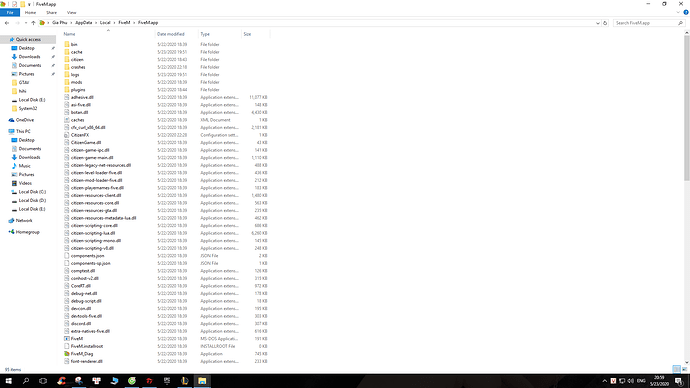Open the File ribbon tab

click(10, 13)
